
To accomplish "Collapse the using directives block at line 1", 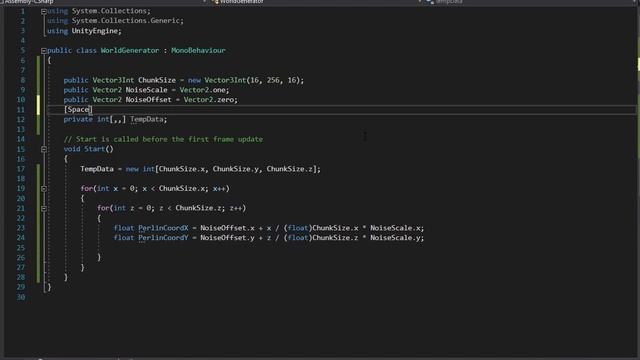I will (44, 11).
